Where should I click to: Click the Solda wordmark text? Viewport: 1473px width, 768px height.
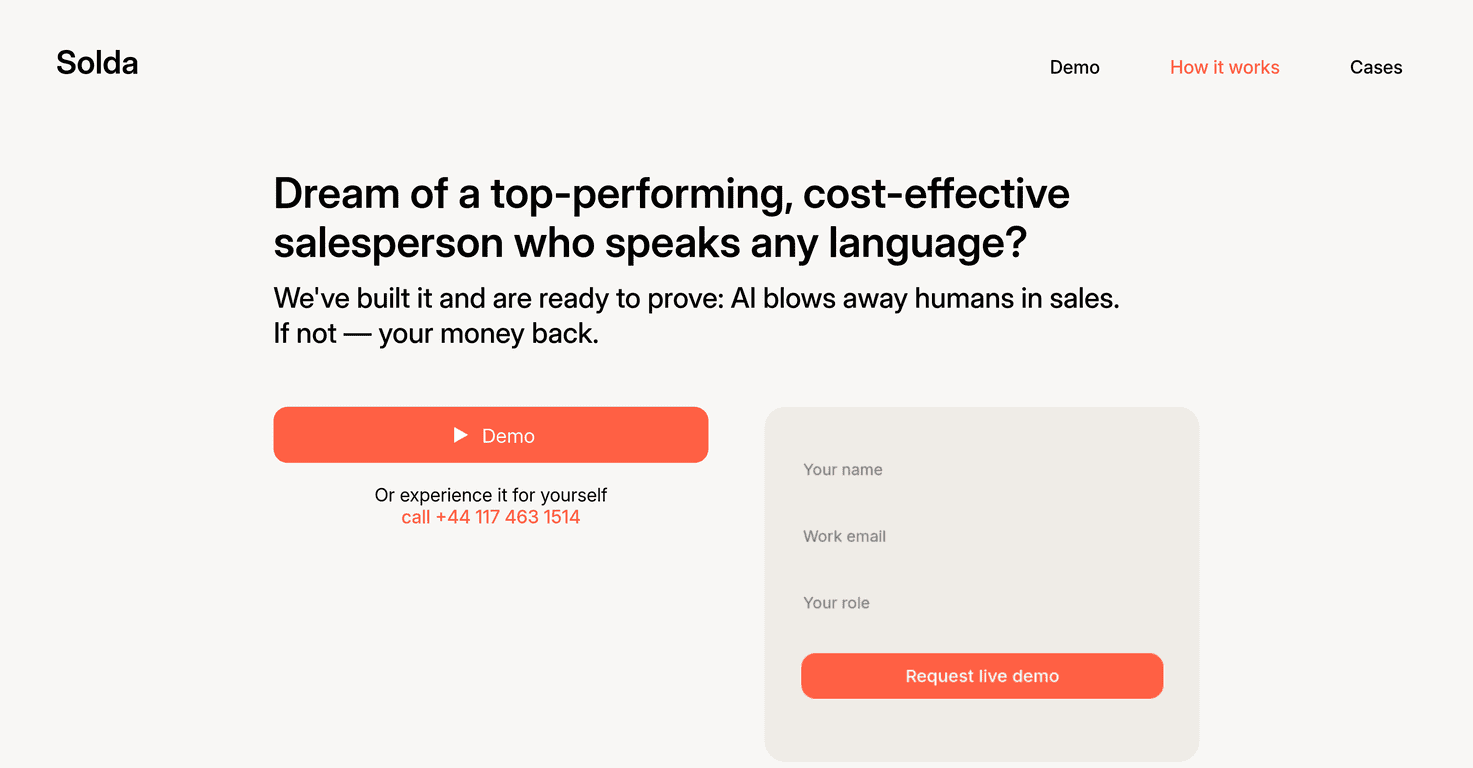point(96,63)
